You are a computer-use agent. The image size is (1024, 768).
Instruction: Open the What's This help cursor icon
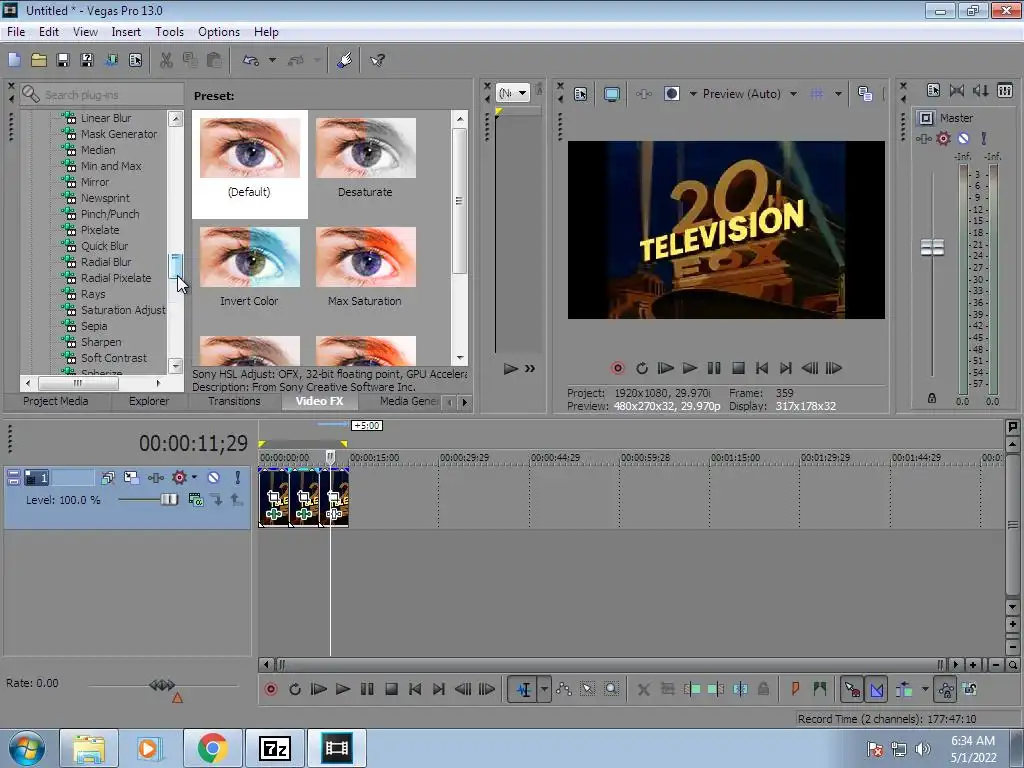(377, 61)
